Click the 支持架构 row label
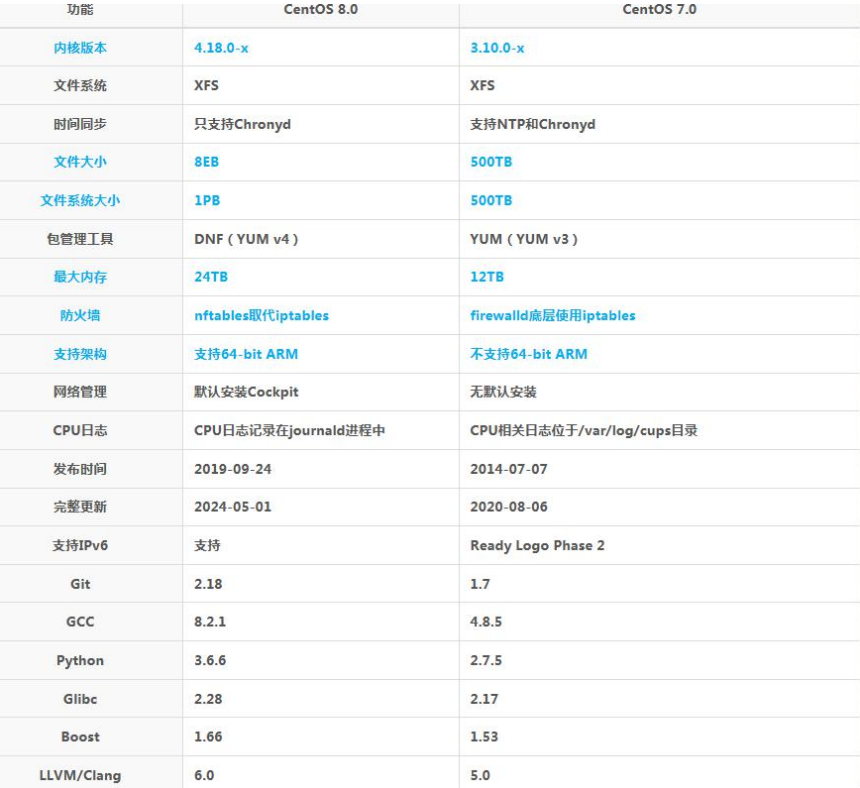 pyautogui.click(x=80, y=354)
